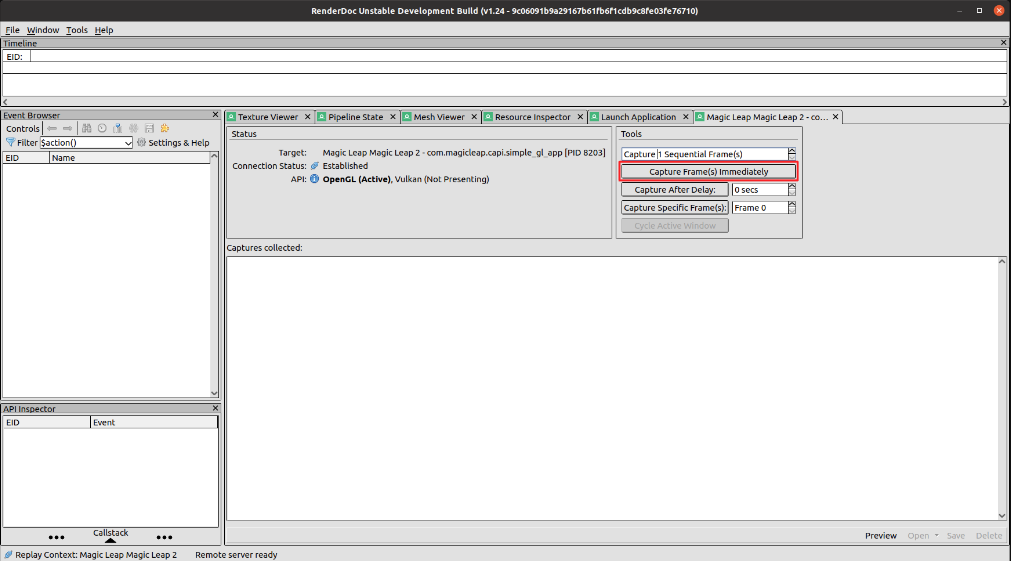Viewport: 1011px width, 561px height.
Task: Click the Preview button under captures list
Action: [x=880, y=536]
